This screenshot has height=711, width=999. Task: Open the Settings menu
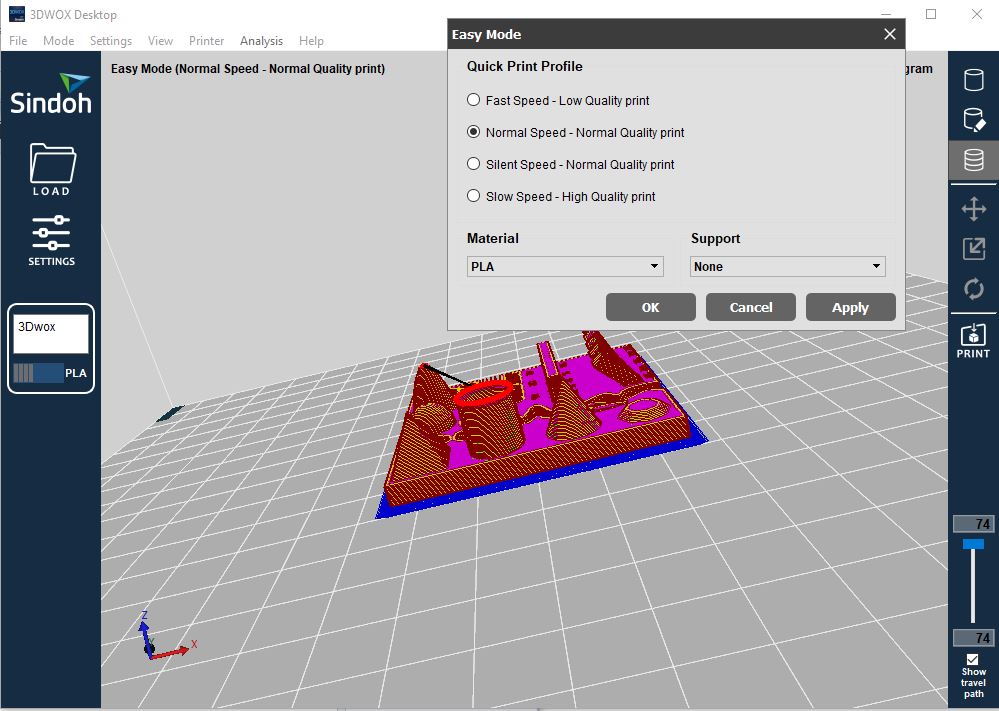click(x=111, y=41)
